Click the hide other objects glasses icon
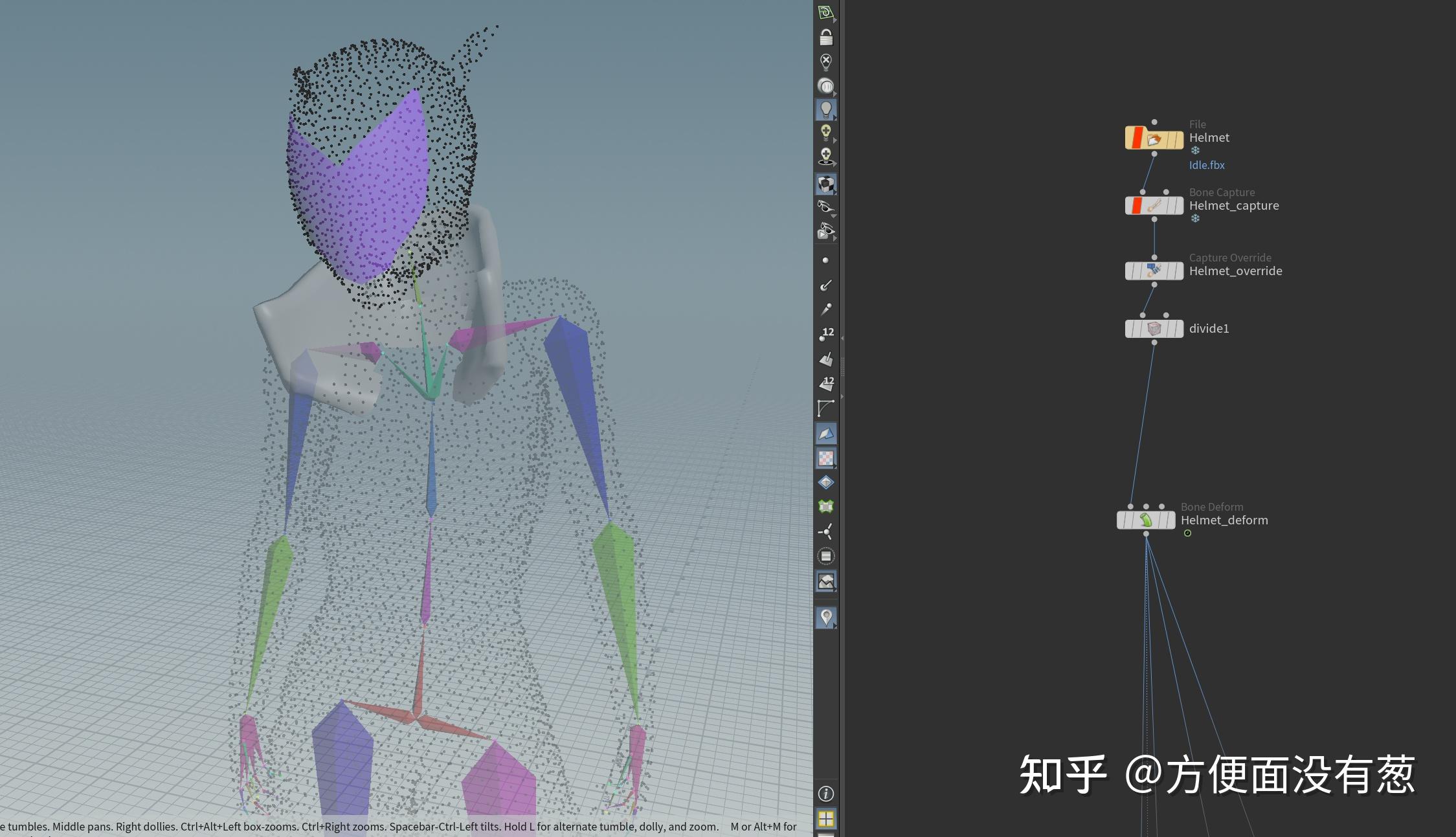Viewport: 1456px width, 837px height. (825, 207)
